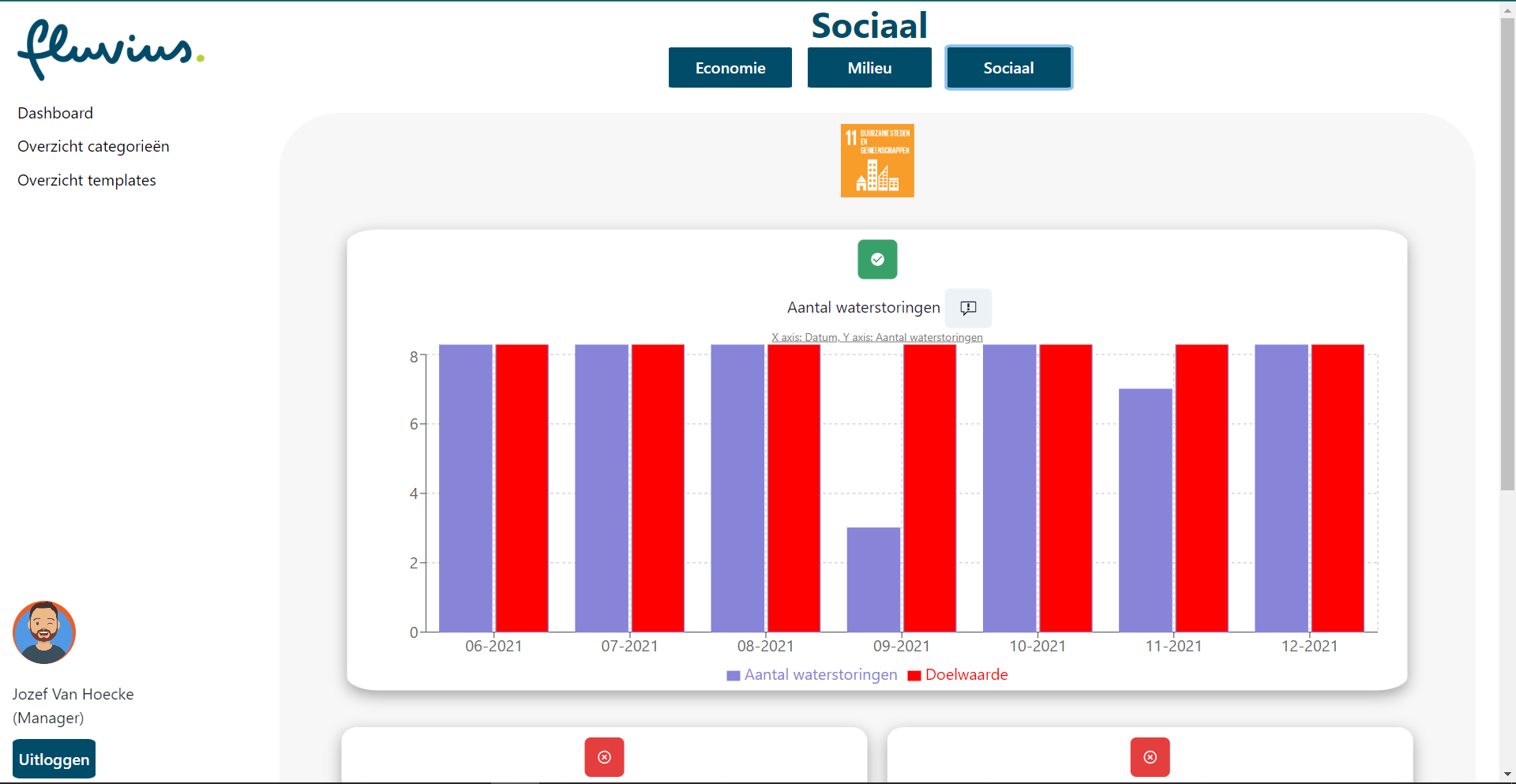Open the Overzicht categorieën page
Screen dimensions: 1516x784
pos(93,146)
